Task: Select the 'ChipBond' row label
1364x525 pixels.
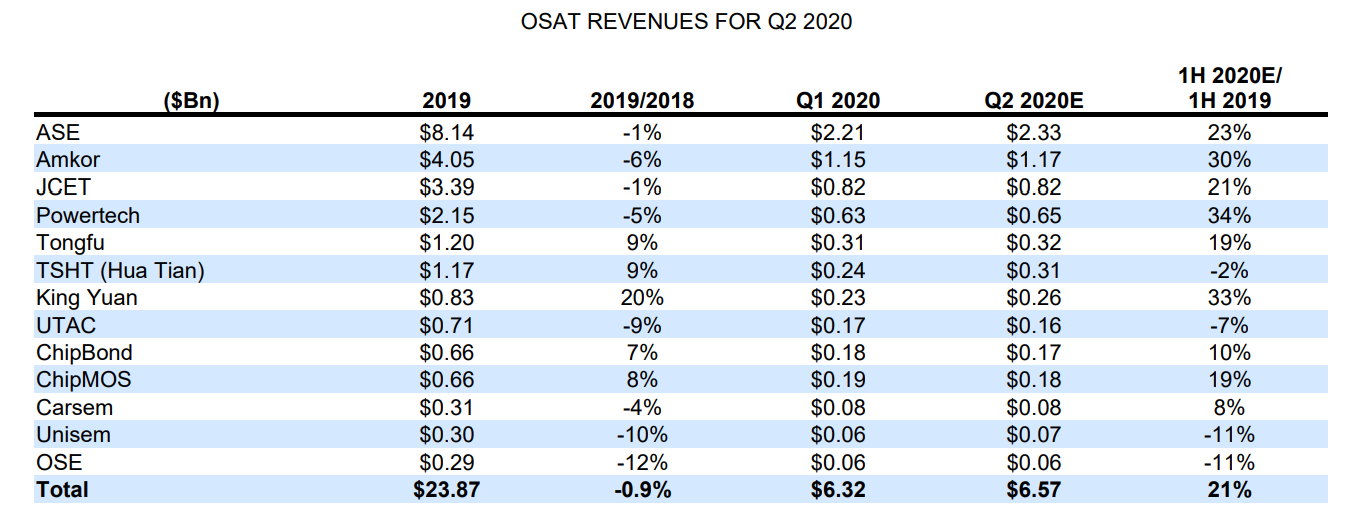Action: click(x=84, y=352)
